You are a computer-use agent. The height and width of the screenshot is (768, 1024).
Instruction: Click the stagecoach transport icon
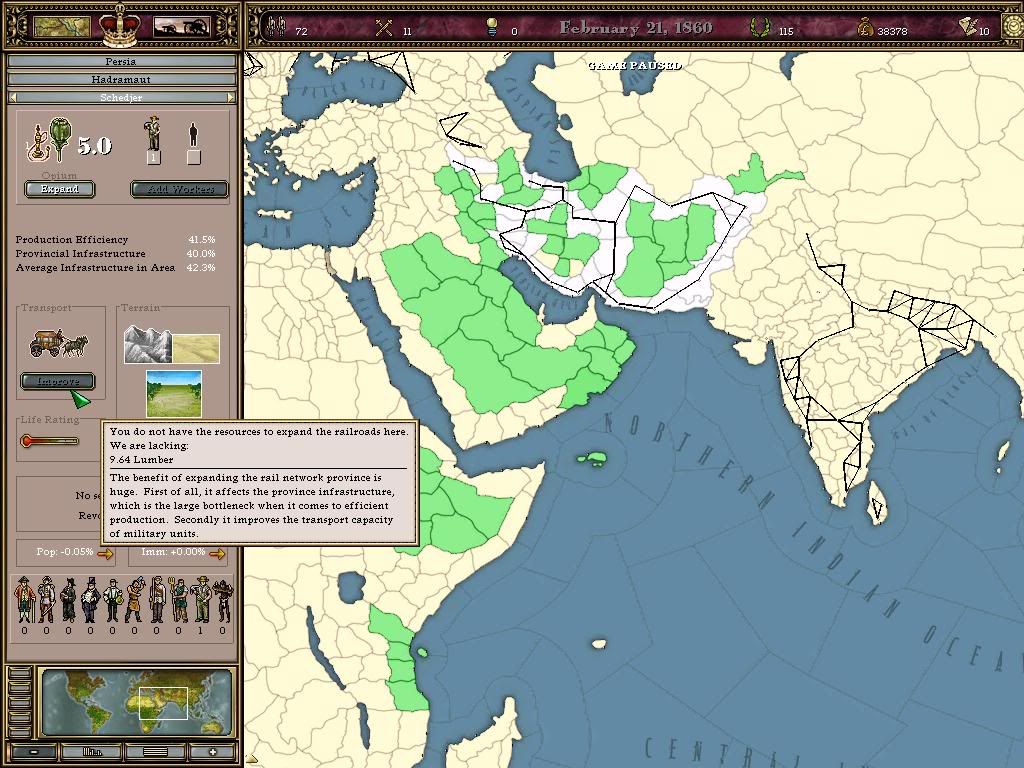(x=59, y=343)
